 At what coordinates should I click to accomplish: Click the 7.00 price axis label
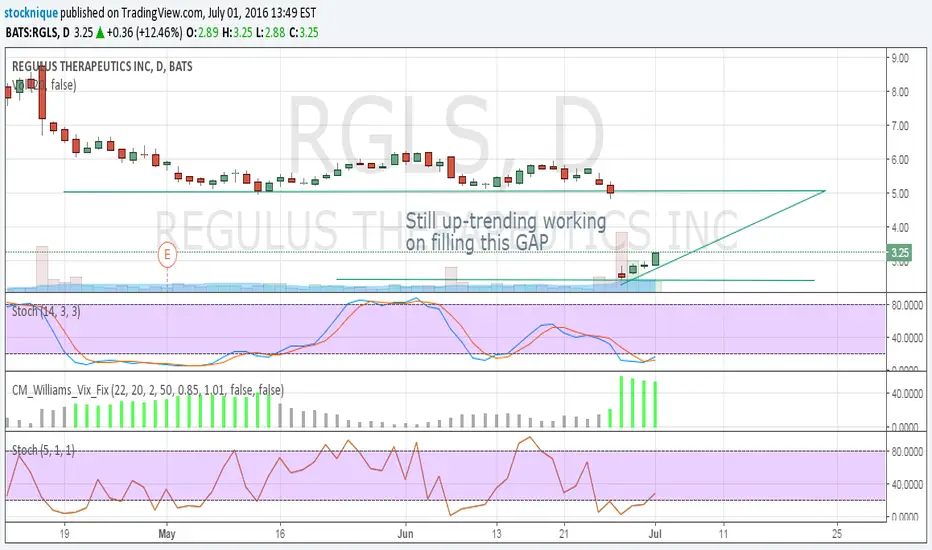point(900,126)
